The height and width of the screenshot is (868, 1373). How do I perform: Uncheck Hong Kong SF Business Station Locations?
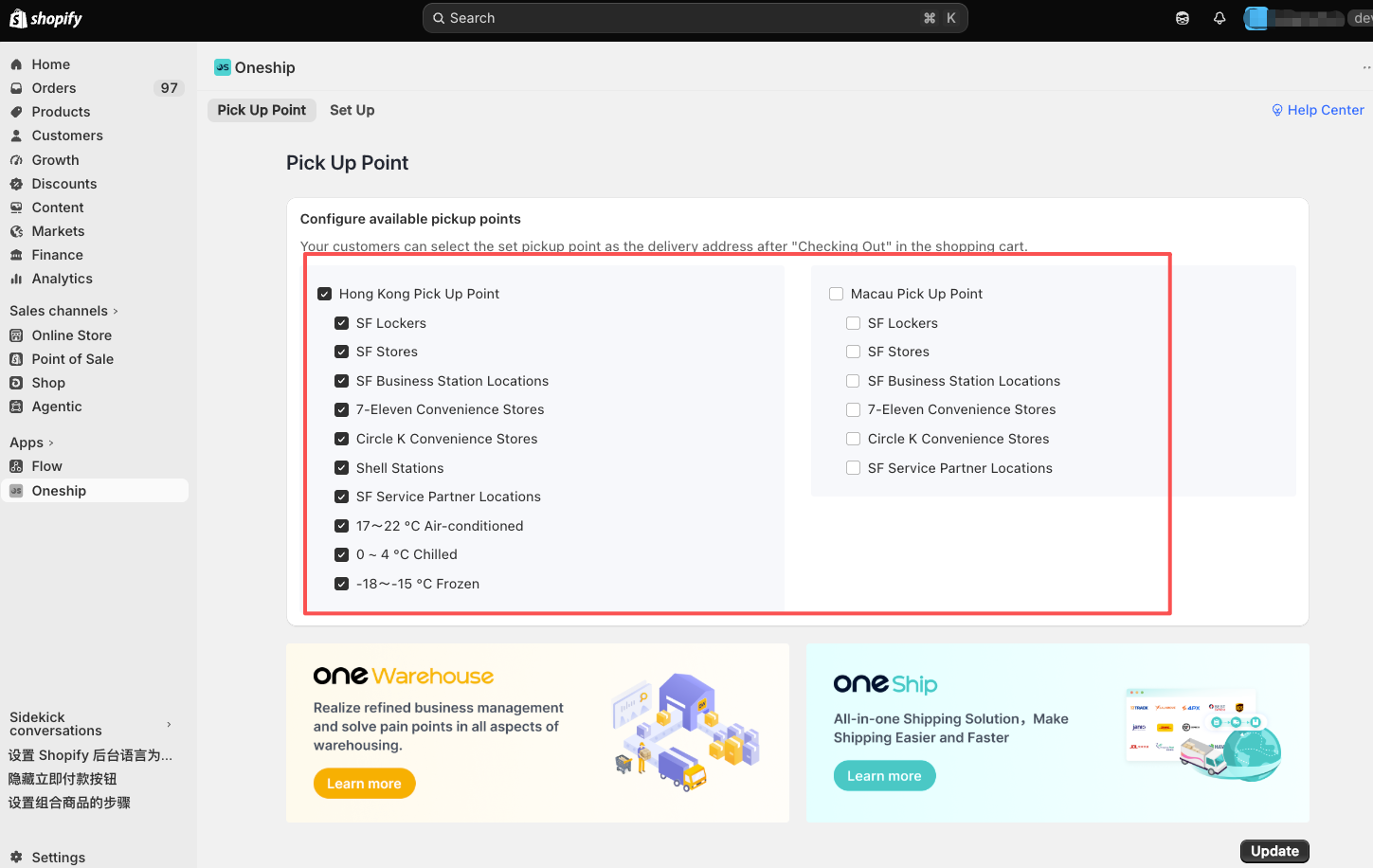(x=341, y=381)
